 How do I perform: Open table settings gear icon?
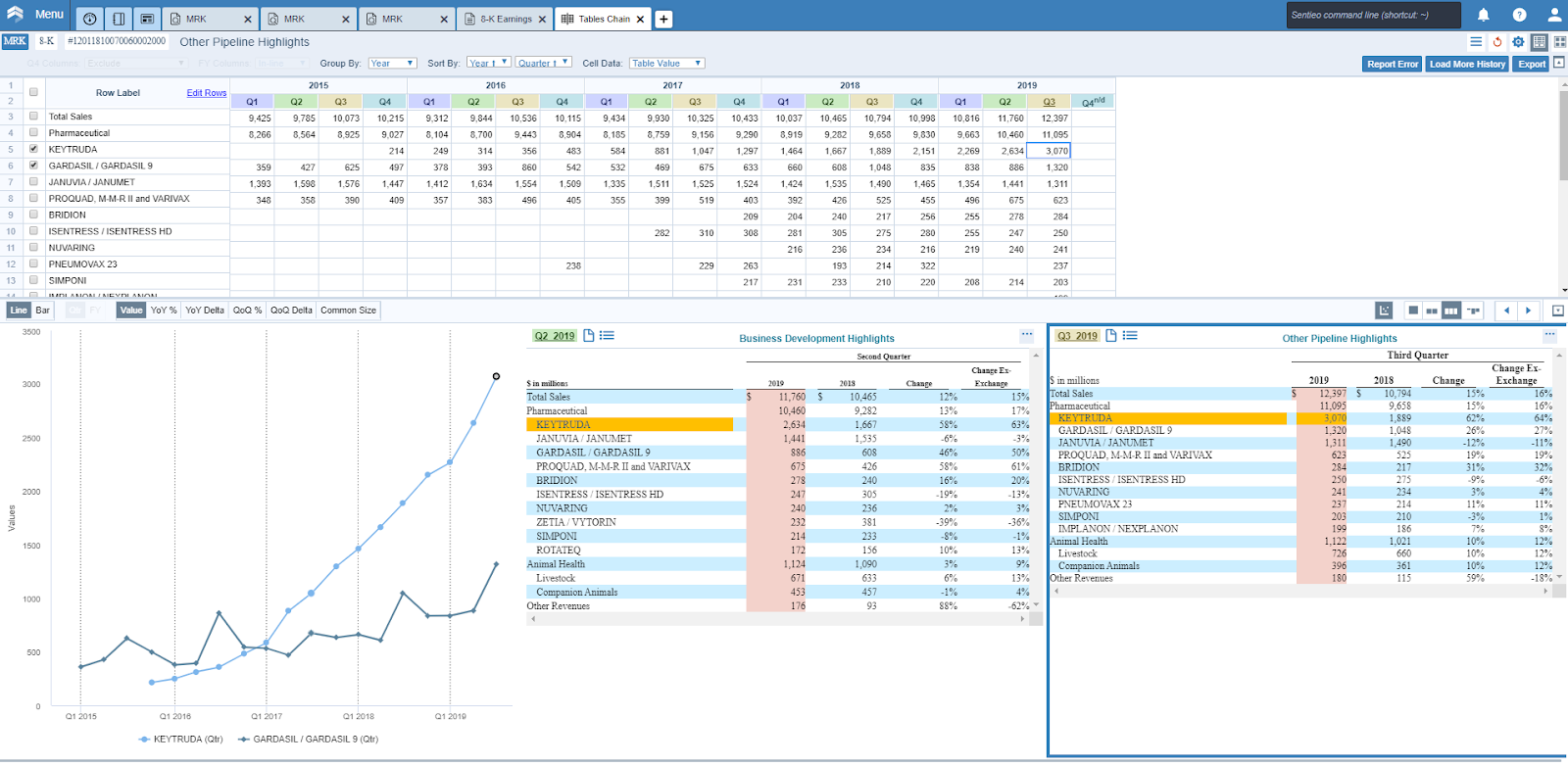coord(1518,41)
